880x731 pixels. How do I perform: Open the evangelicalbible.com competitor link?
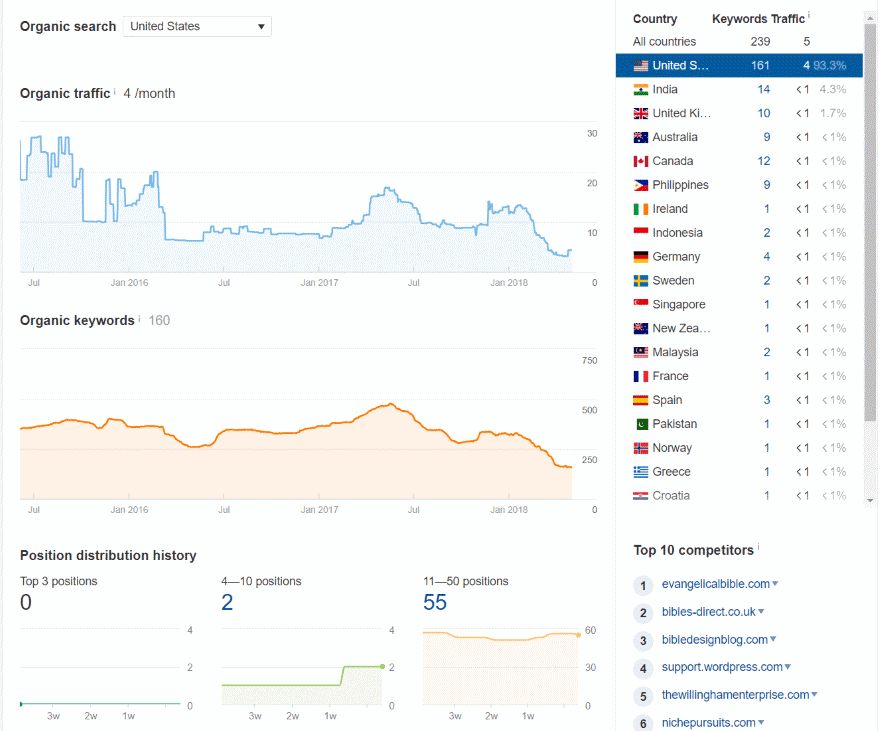pos(716,584)
